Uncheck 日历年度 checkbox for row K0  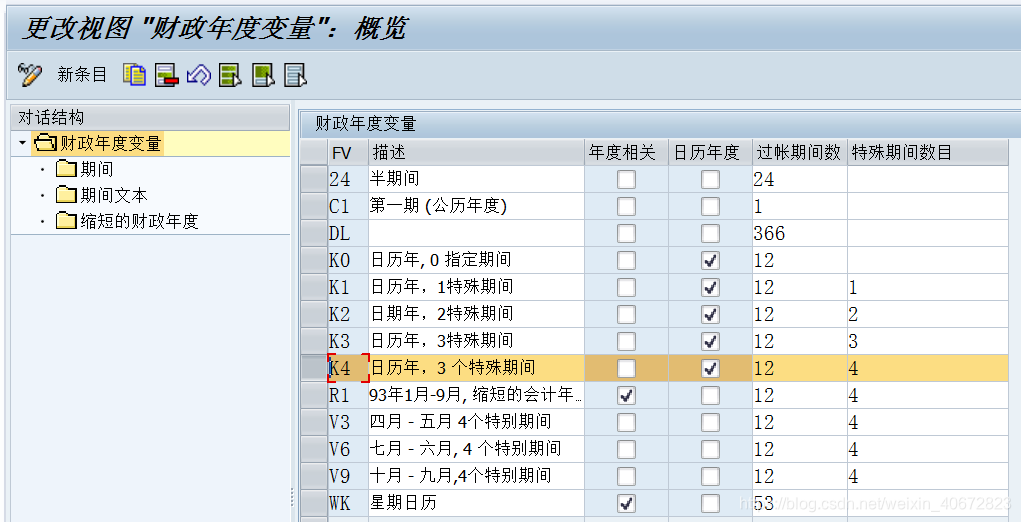point(710,260)
